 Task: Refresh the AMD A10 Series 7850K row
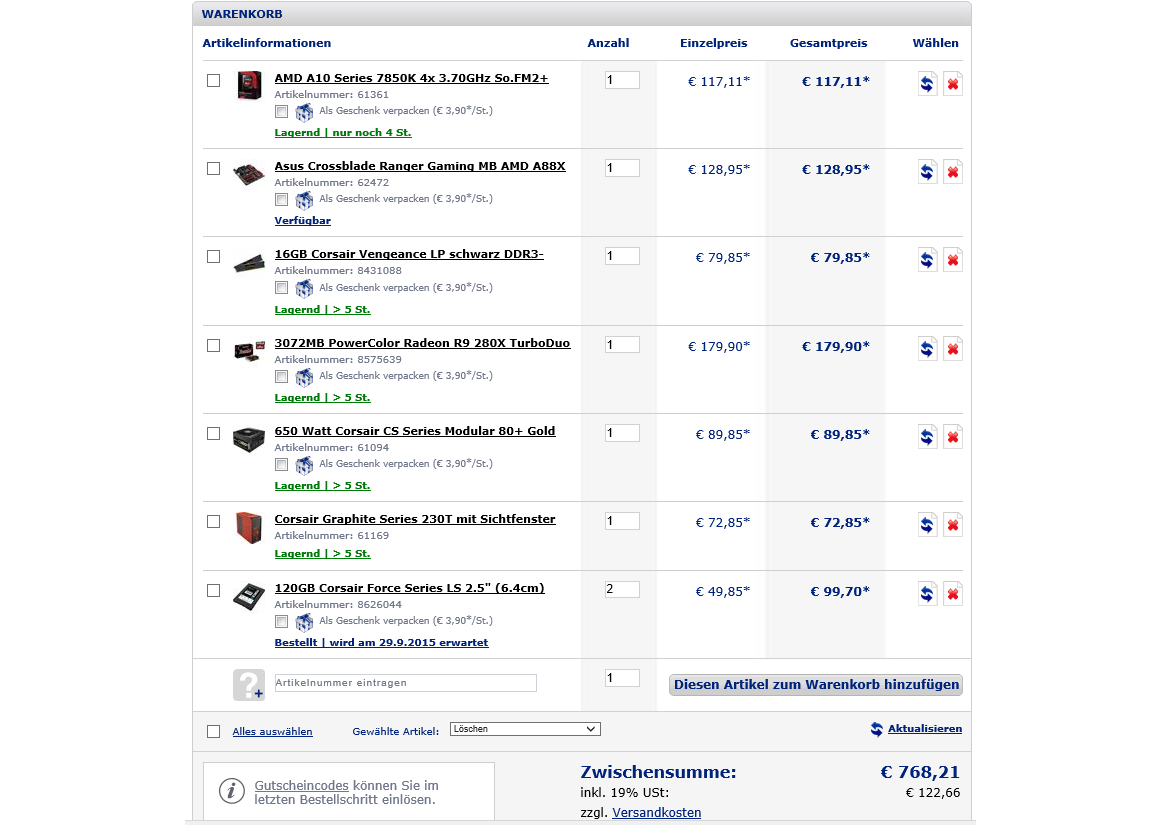[927, 84]
